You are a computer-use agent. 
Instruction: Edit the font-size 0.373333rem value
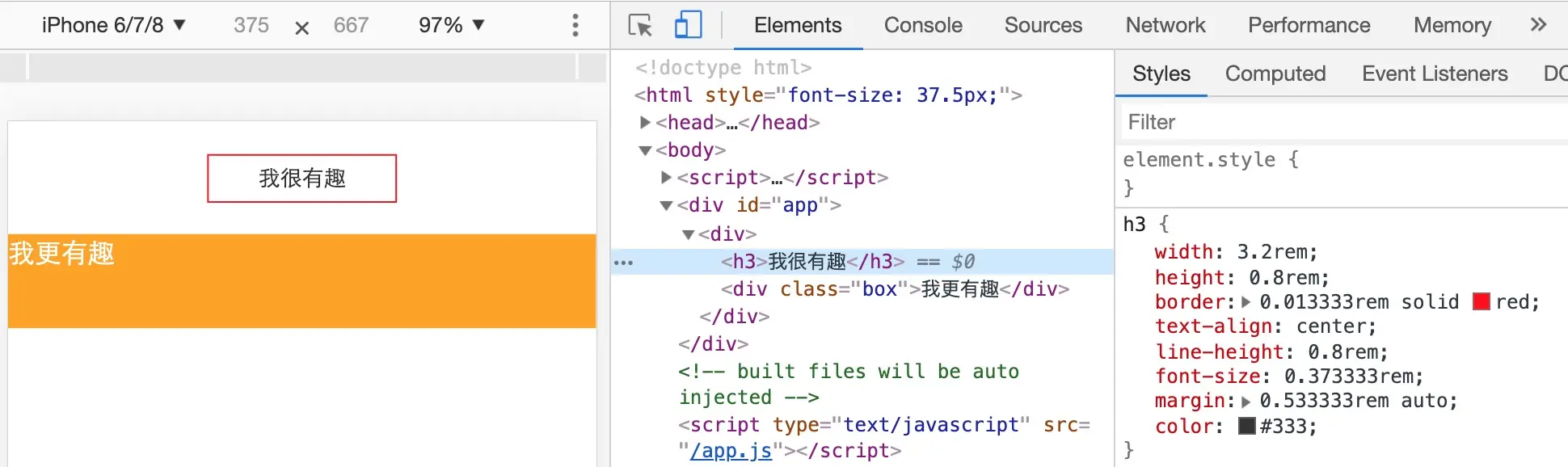pyautogui.click(x=1348, y=377)
